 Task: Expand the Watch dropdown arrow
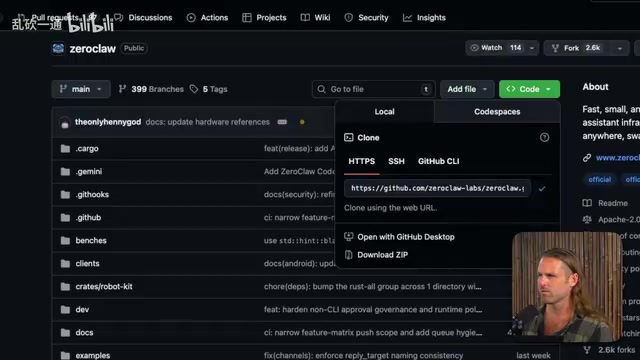[x=532, y=48]
